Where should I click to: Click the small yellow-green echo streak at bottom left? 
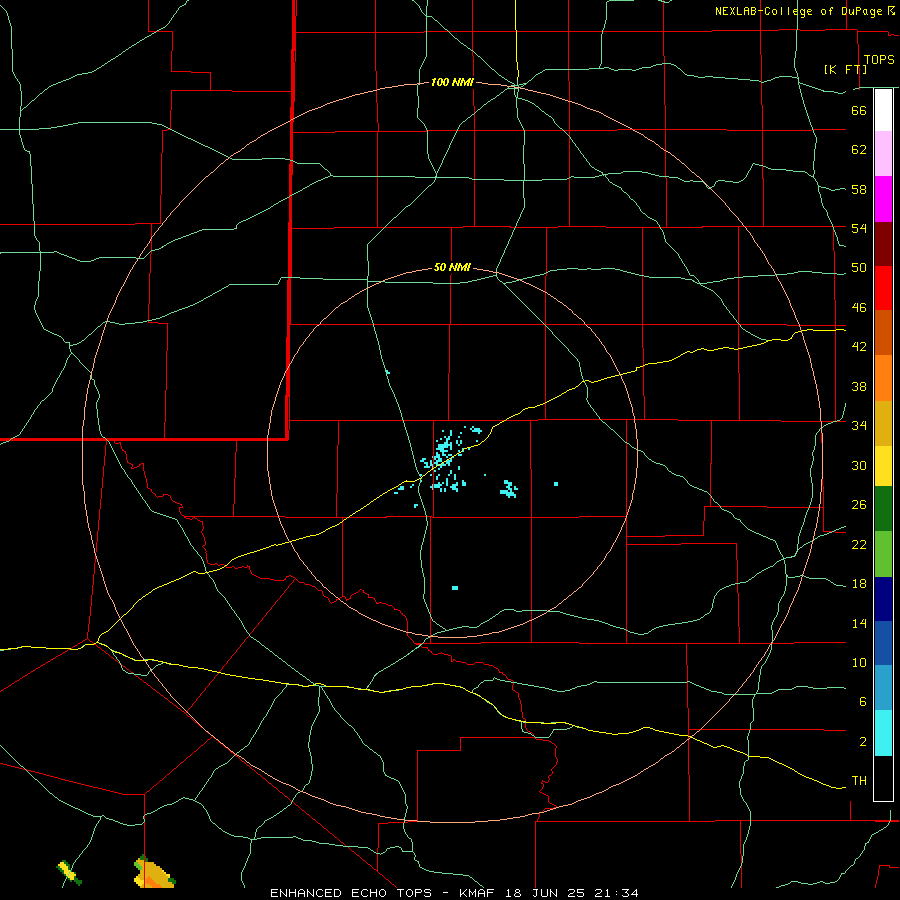pos(69,872)
